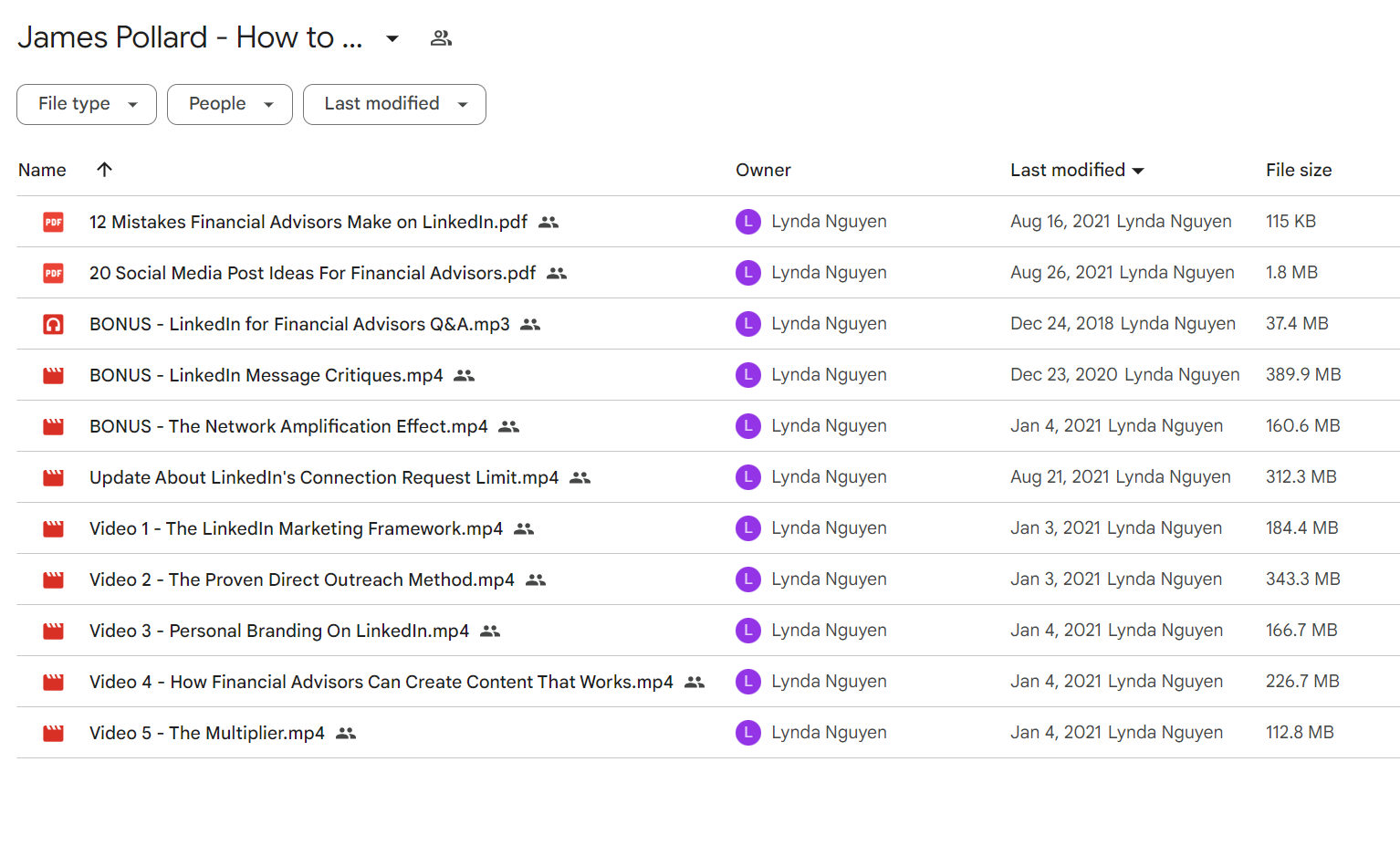Click shared icon beside Connection Request Limit.mp4
The image size is (1400, 856).
[580, 477]
